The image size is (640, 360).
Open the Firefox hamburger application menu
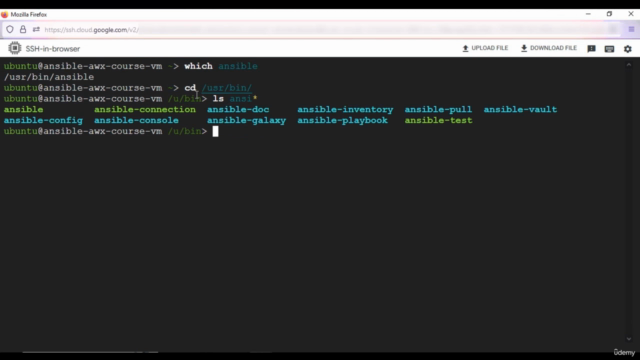[631, 29]
